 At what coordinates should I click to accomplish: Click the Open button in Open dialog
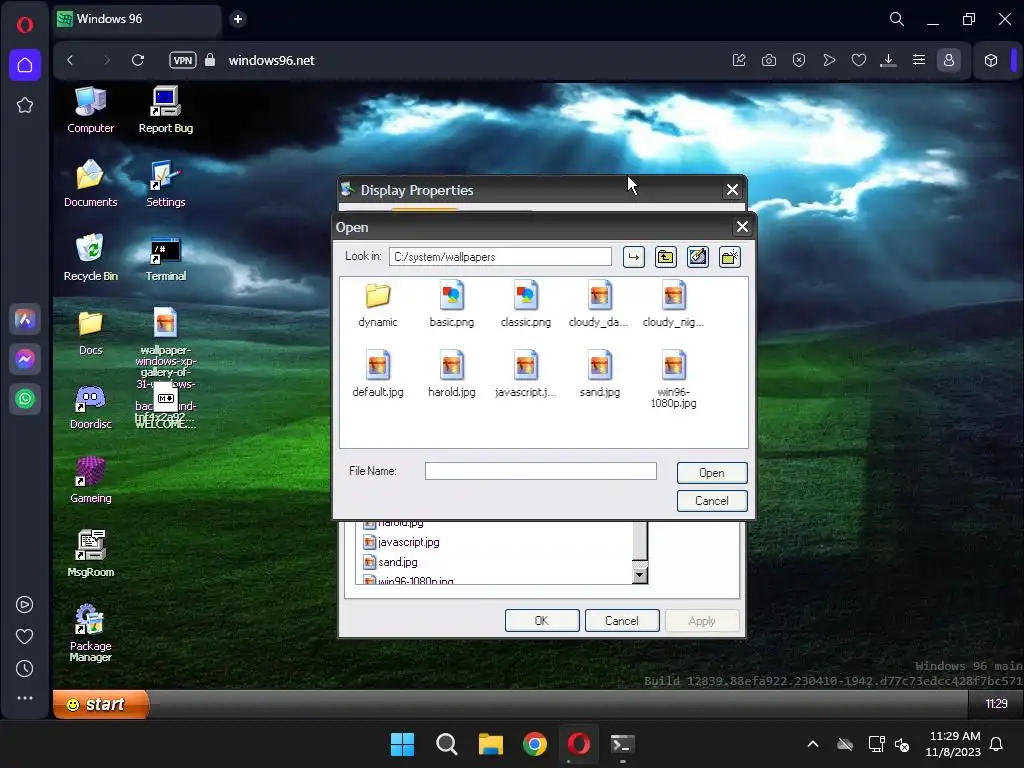pyautogui.click(x=712, y=473)
